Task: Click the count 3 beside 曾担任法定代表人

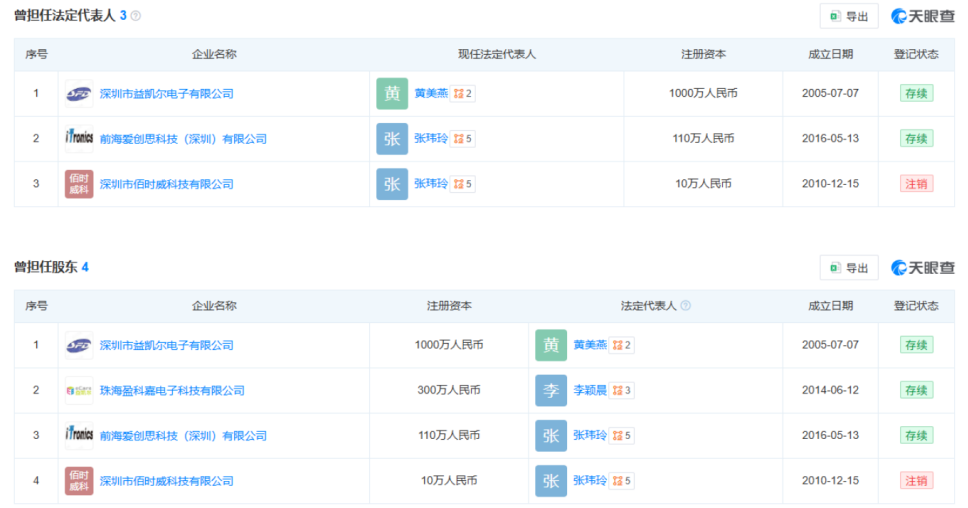Action: 123,15
